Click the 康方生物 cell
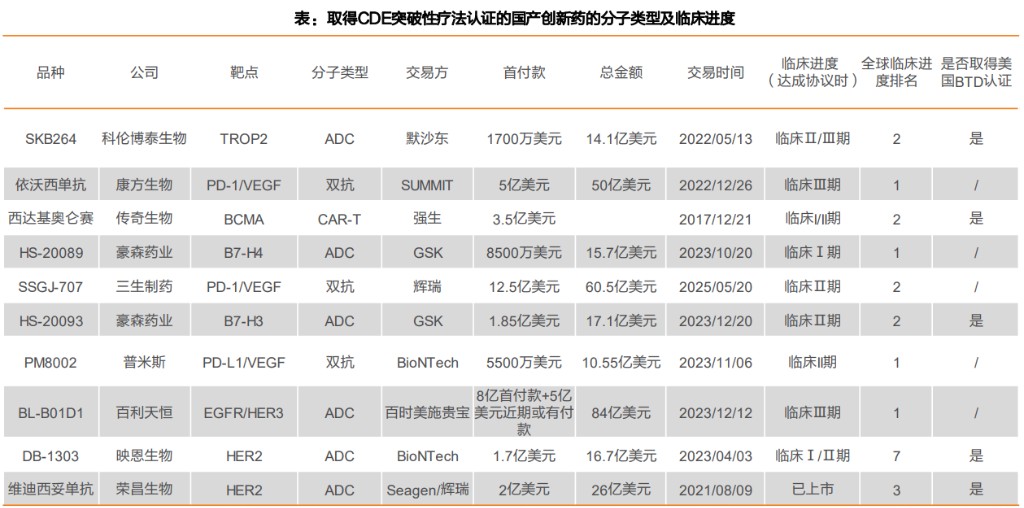Screen dimensions: 1024x508 pyautogui.click(x=144, y=185)
